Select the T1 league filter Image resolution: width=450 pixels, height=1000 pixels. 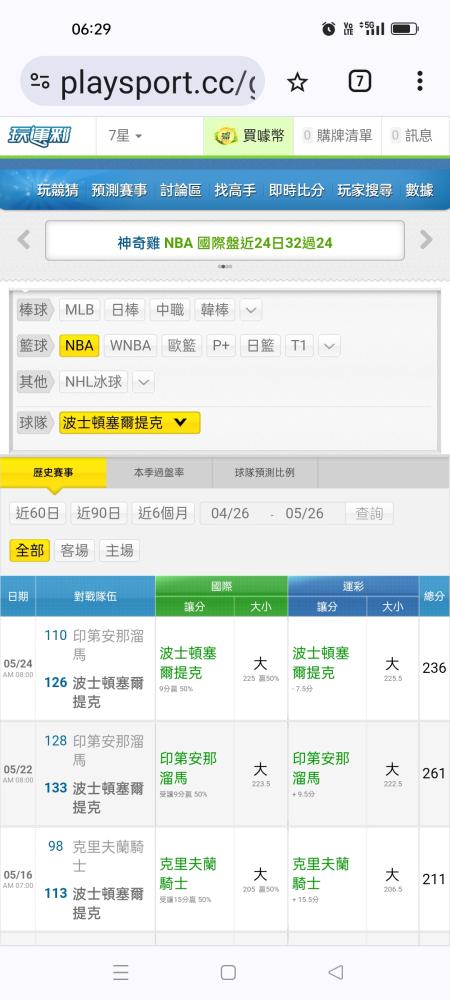pos(299,346)
